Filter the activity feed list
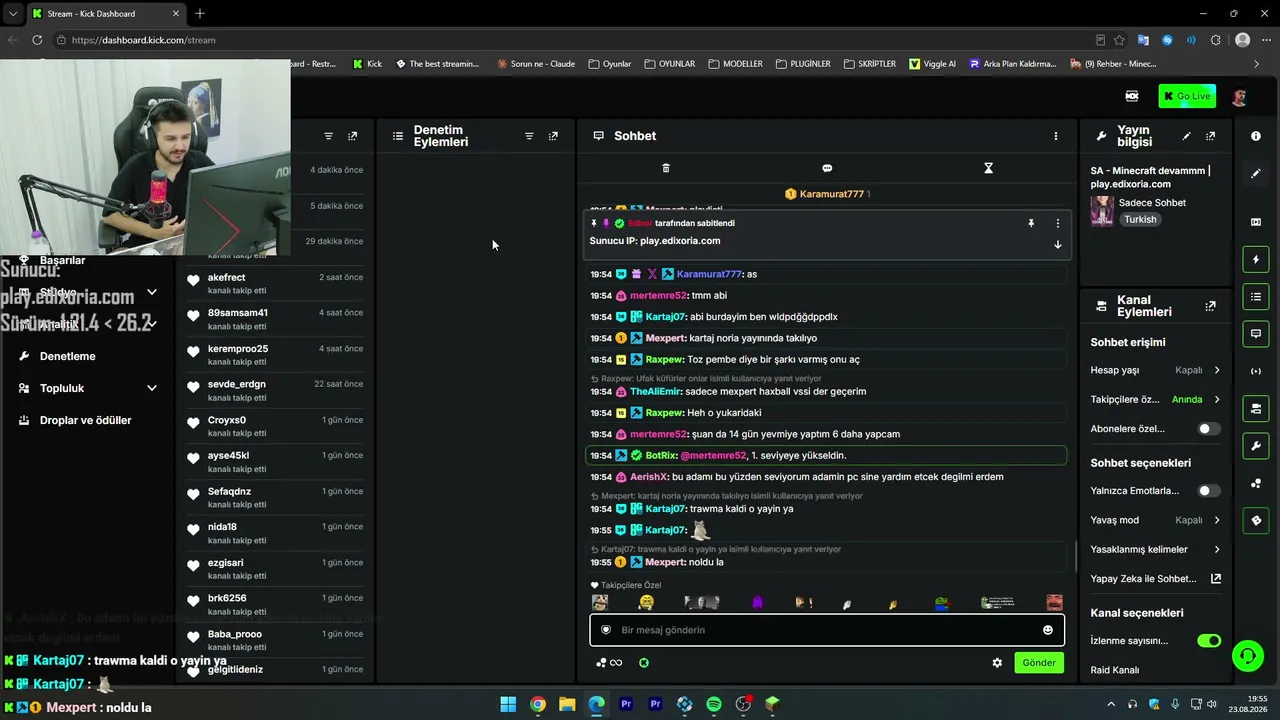 (x=328, y=136)
